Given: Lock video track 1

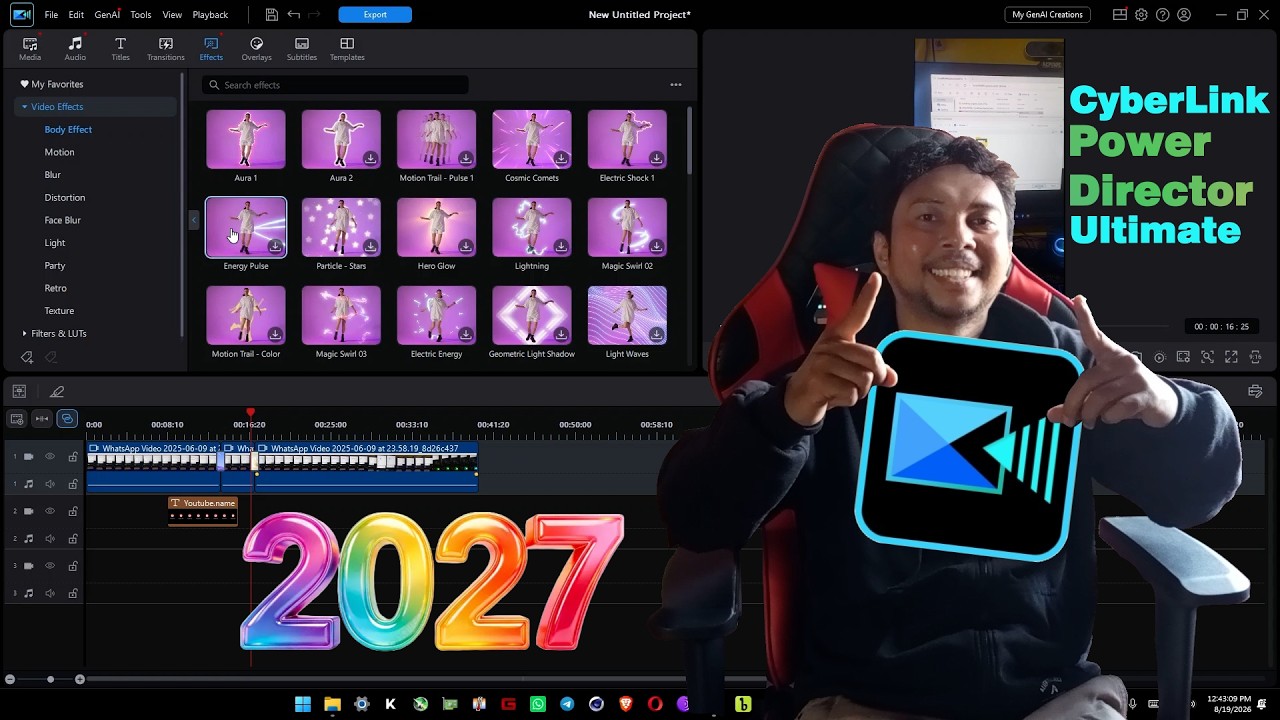Looking at the screenshot, I should coord(73,457).
